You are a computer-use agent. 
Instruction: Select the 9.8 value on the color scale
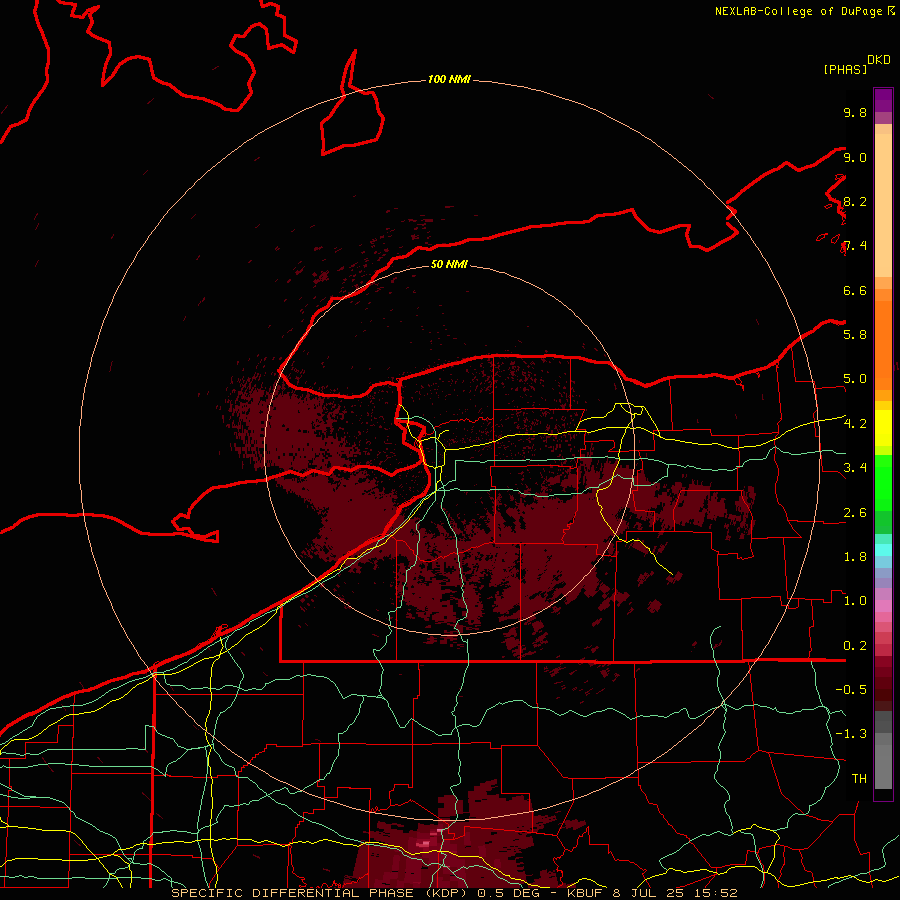click(x=855, y=112)
